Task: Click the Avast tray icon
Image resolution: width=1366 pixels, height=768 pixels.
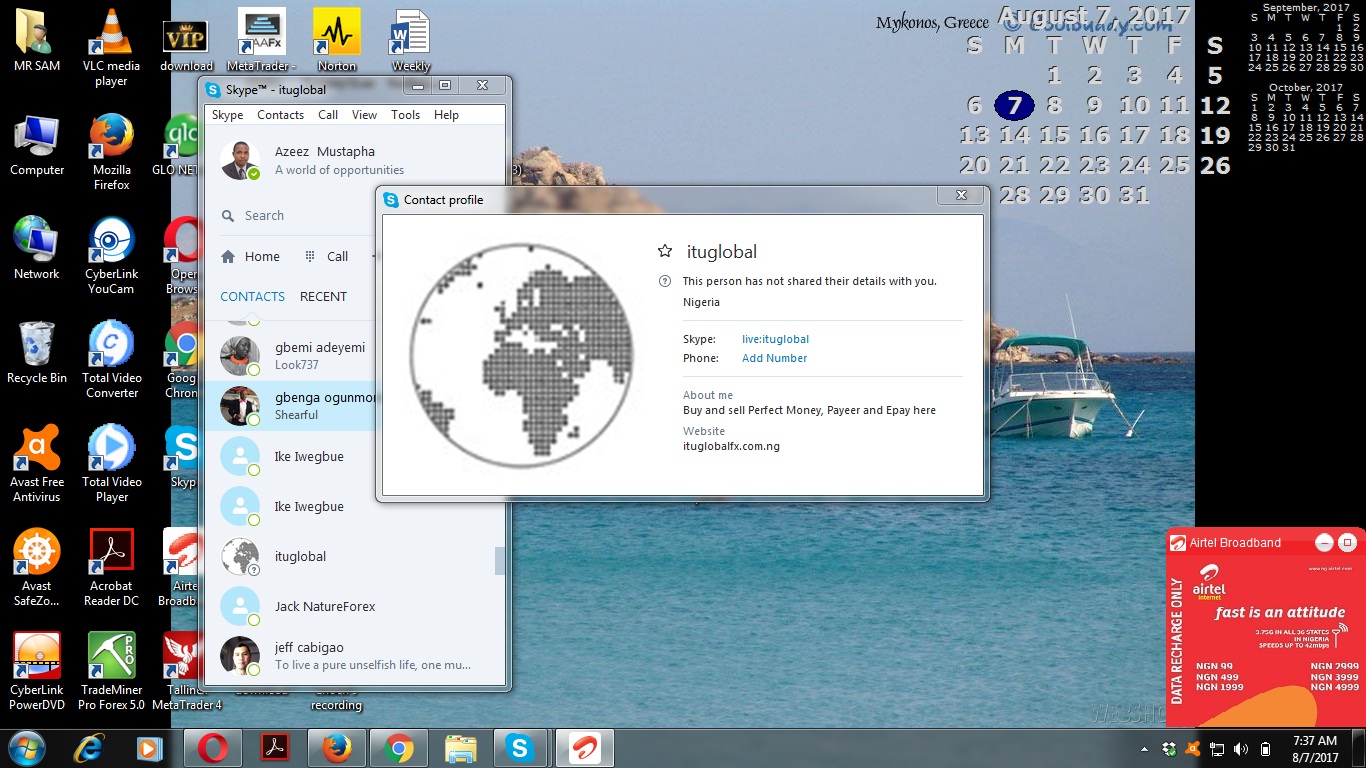Action: click(1192, 749)
